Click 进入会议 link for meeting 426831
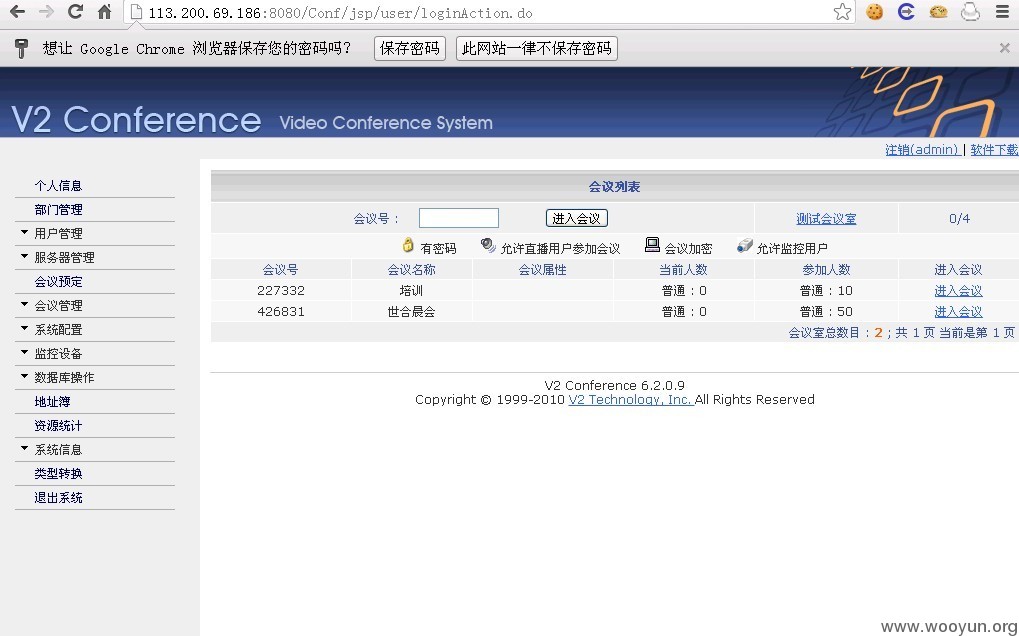The image size is (1019, 636). [959, 312]
